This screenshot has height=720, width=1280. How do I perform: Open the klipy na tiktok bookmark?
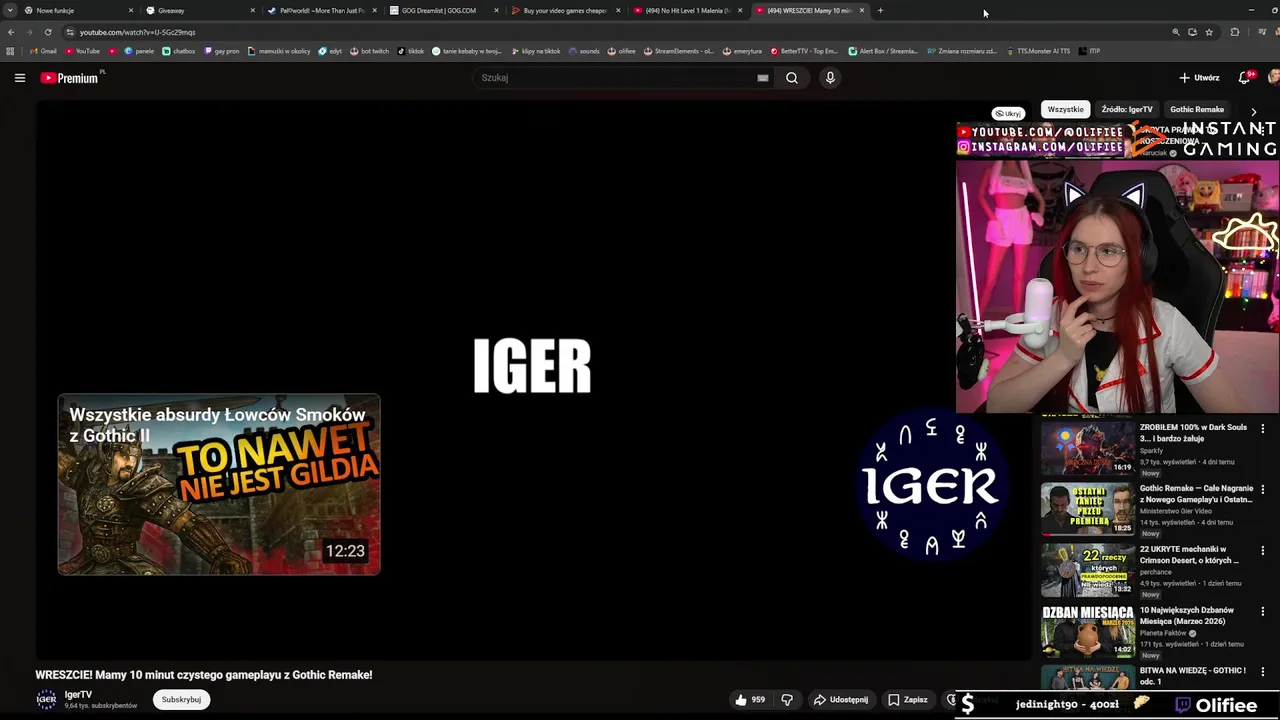point(535,51)
